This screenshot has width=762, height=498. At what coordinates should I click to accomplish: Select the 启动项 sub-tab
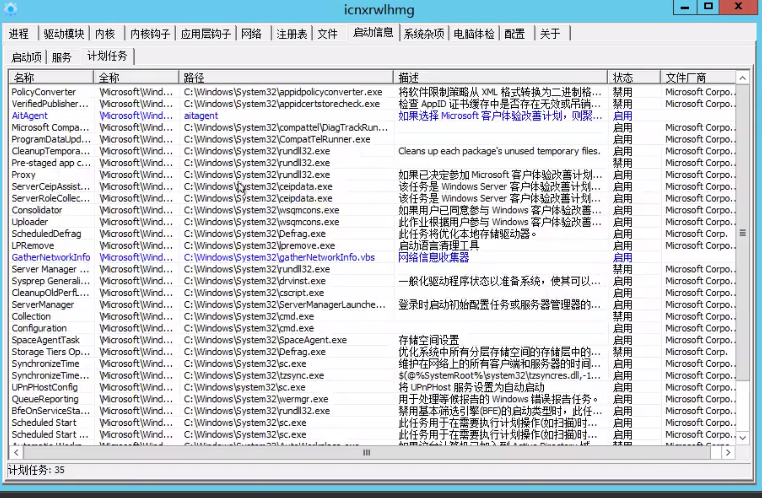tap(26, 57)
